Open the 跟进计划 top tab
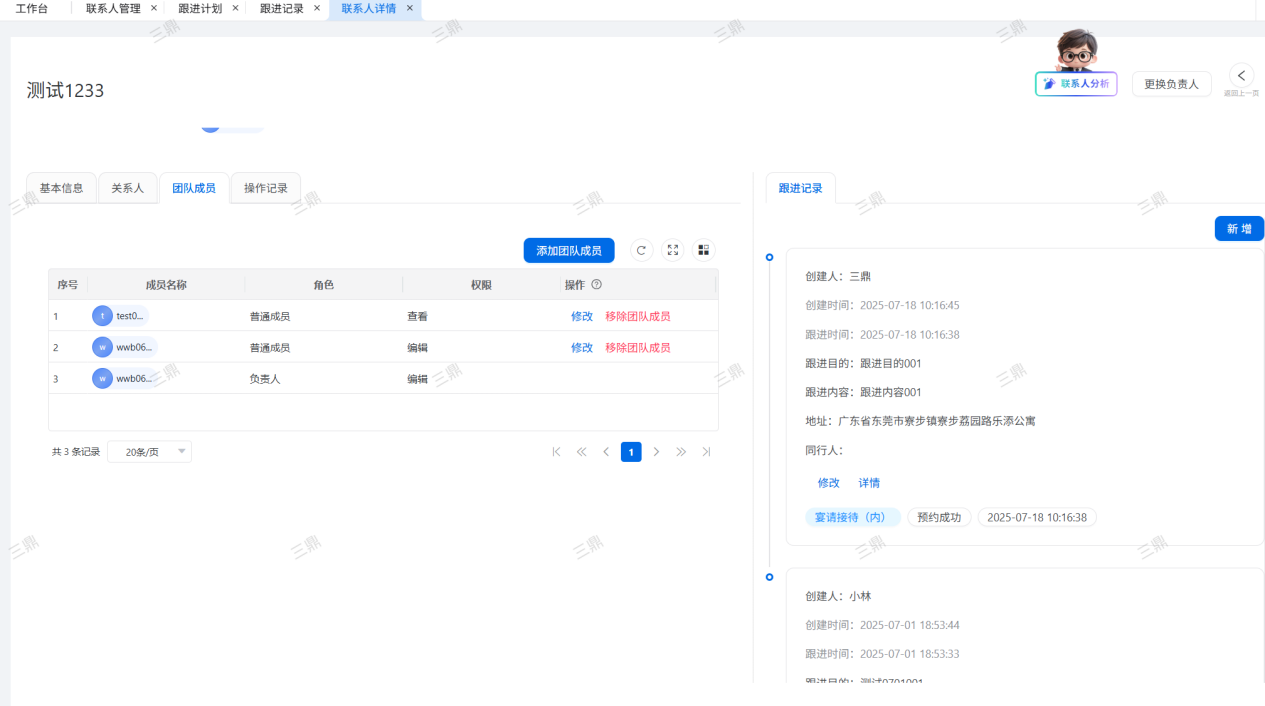The image size is (1265, 706). (200, 8)
